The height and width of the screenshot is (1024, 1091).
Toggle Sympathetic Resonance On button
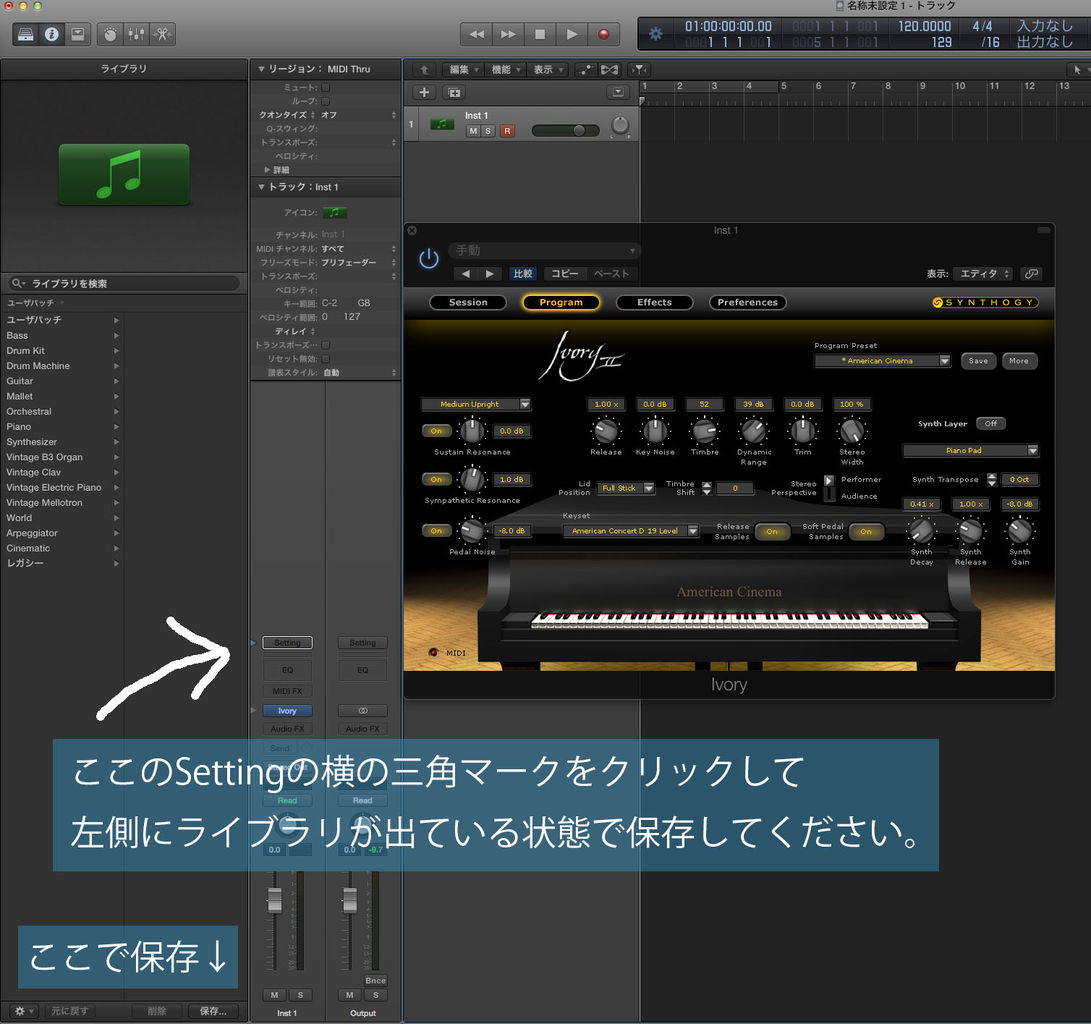click(x=436, y=479)
